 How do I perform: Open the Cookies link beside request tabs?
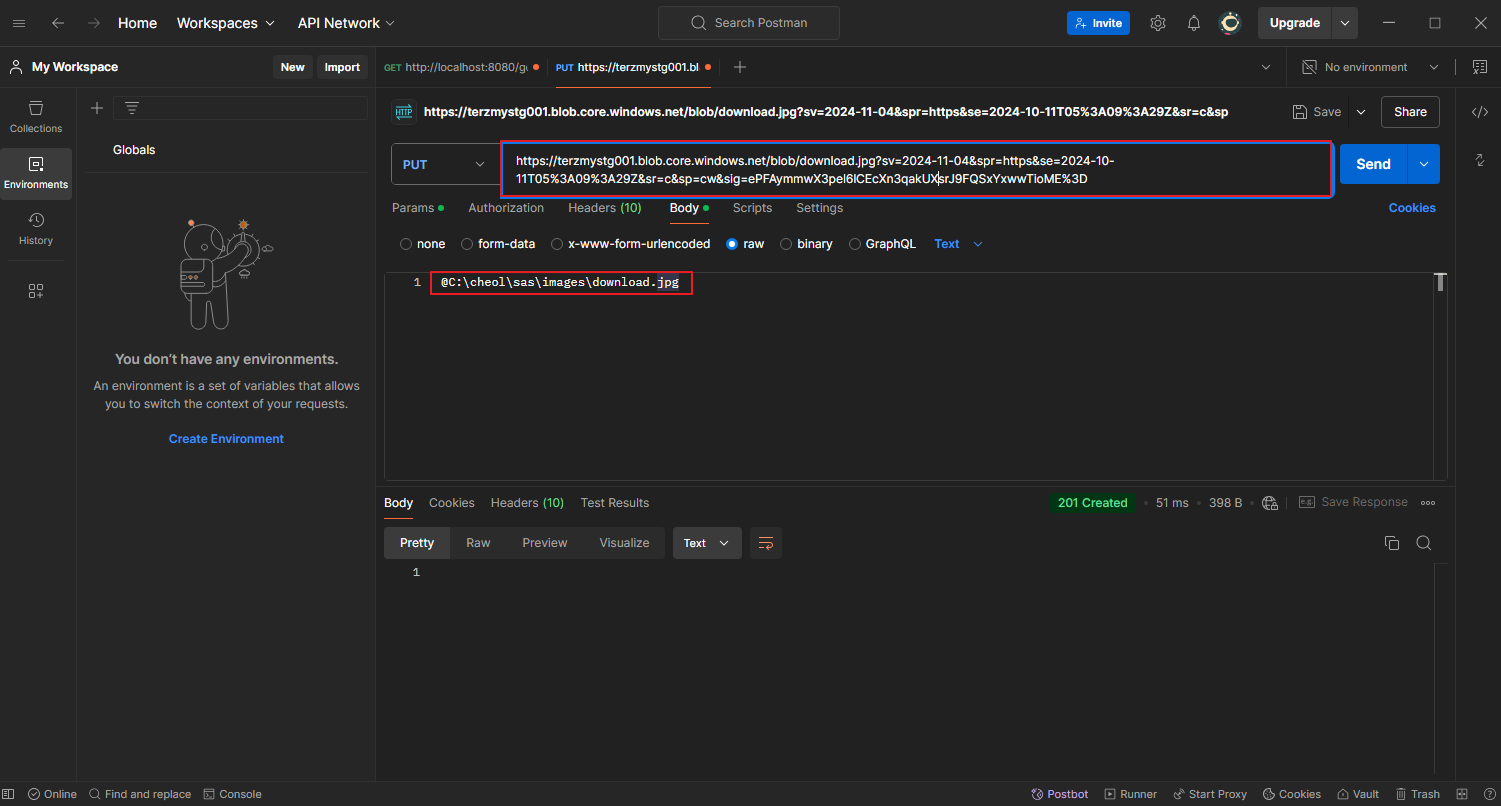(1412, 208)
